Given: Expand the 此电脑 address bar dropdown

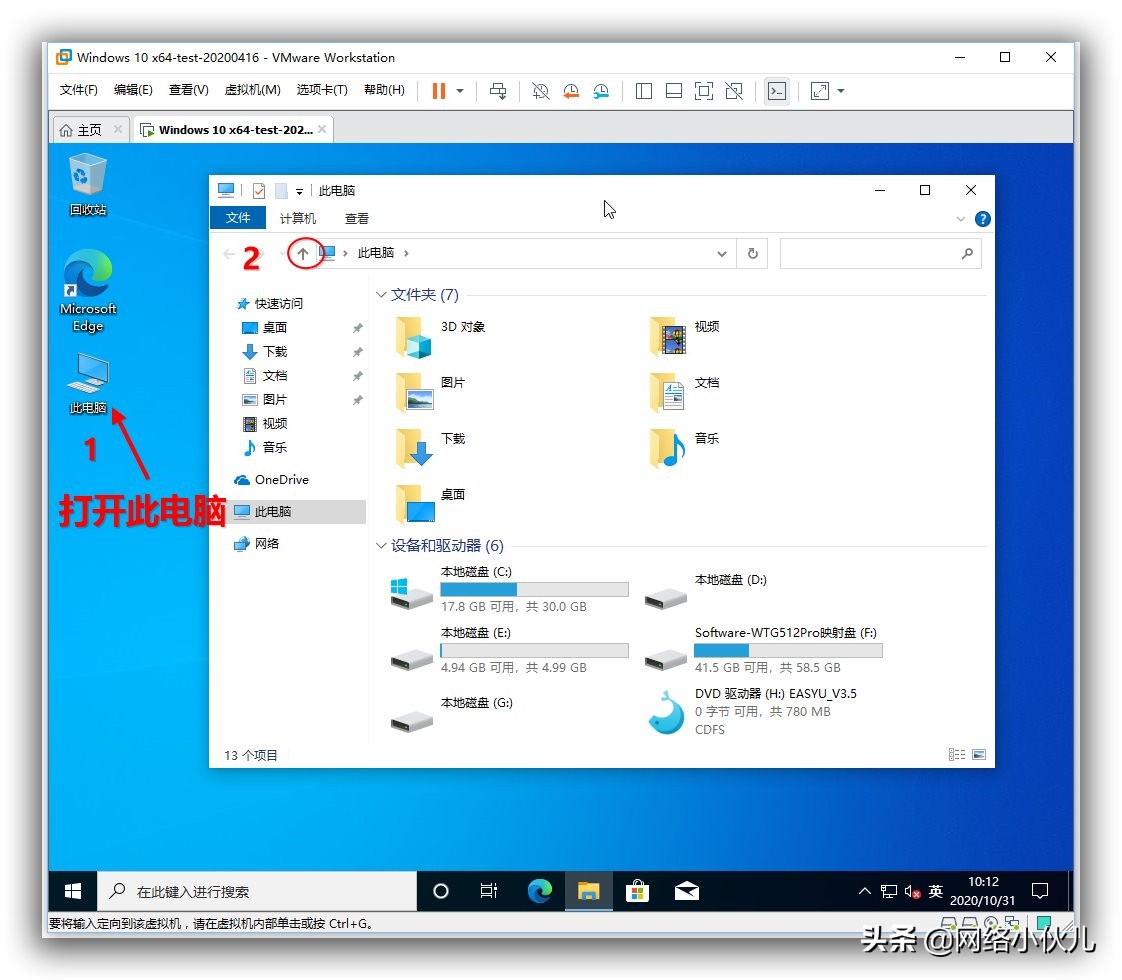Looking at the screenshot, I should tap(722, 253).
